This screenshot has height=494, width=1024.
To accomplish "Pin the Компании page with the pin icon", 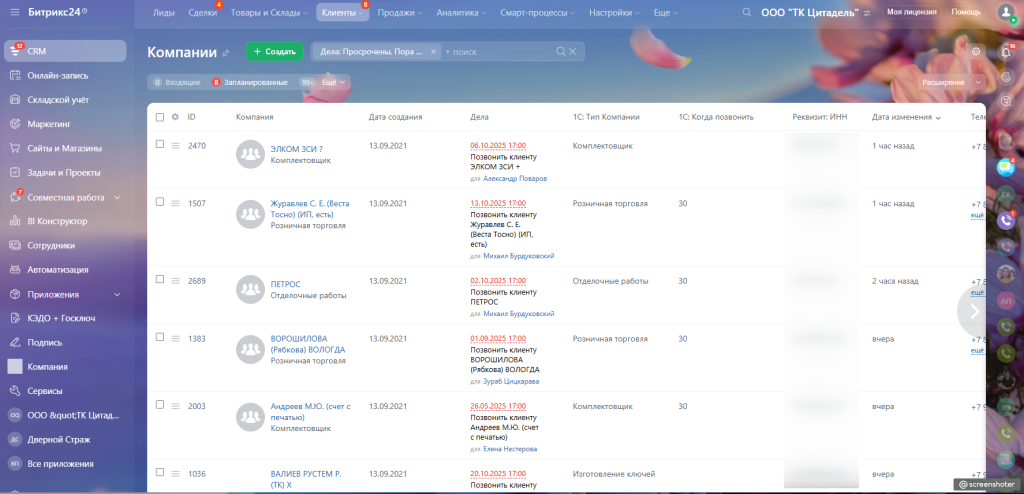I will pos(226,52).
